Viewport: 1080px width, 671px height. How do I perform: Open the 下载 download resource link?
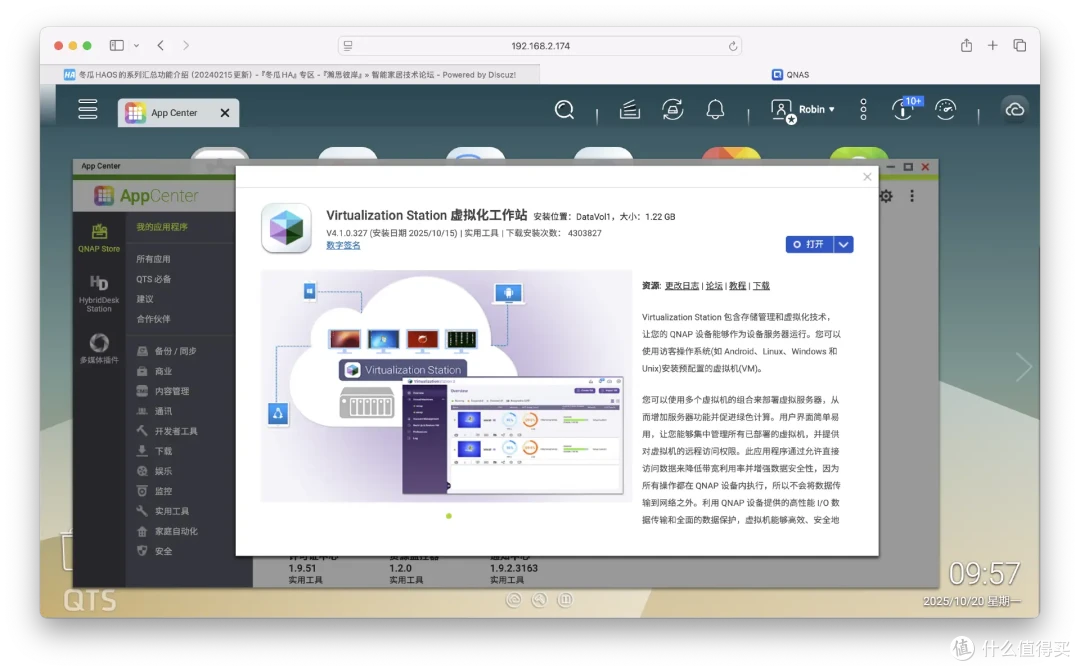pyautogui.click(x=761, y=286)
